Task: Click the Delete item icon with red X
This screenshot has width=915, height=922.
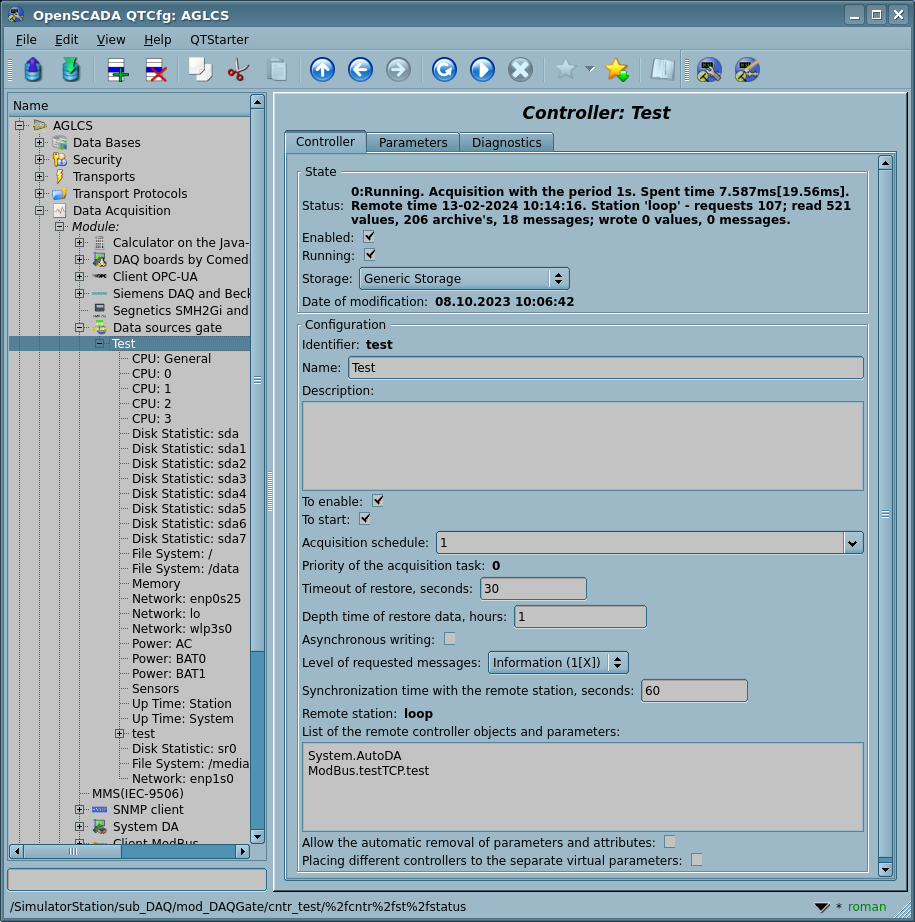Action: point(156,69)
